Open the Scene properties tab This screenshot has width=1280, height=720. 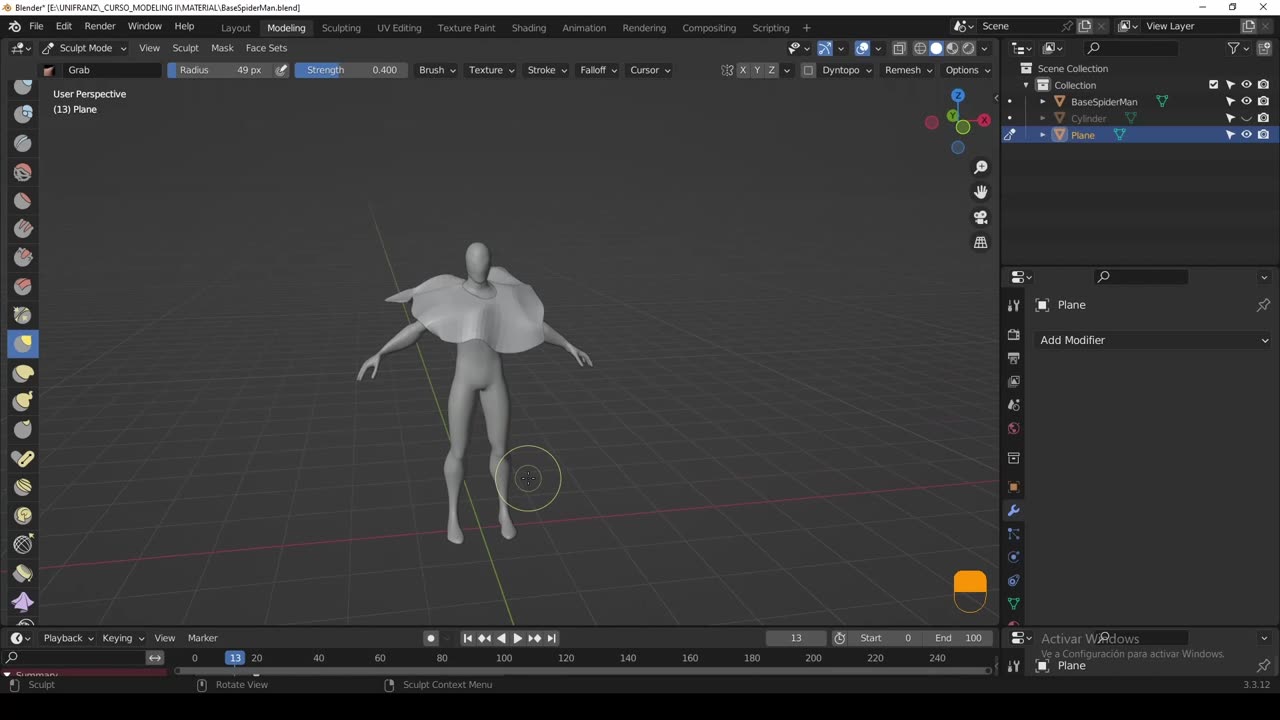point(1014,405)
